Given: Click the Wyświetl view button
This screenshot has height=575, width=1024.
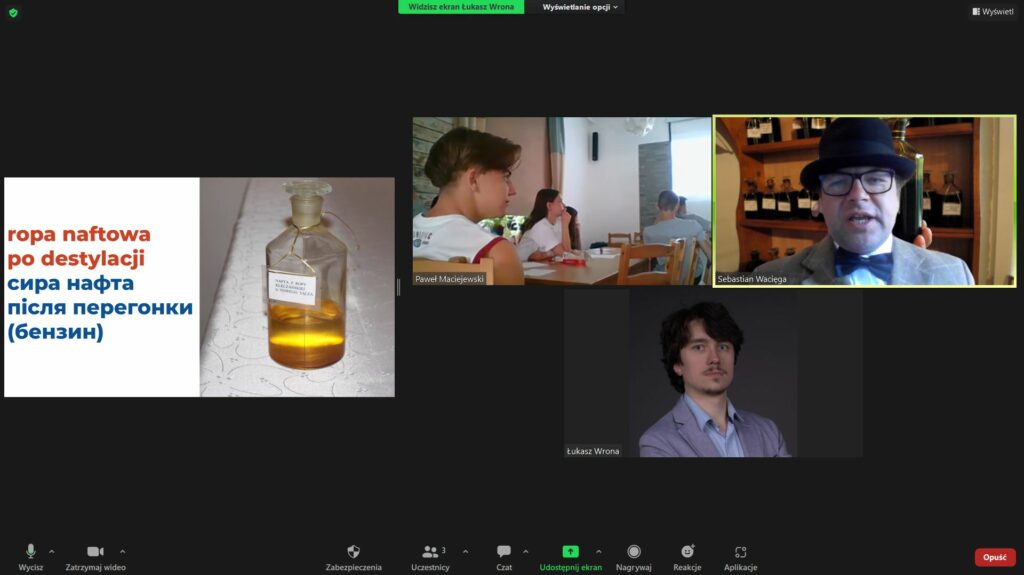Looking at the screenshot, I should point(992,12).
